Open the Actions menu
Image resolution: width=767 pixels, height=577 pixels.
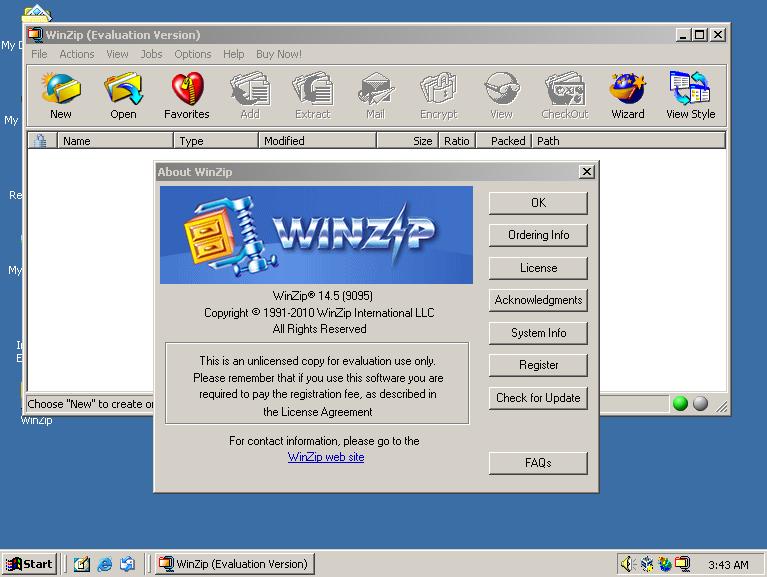pos(77,54)
